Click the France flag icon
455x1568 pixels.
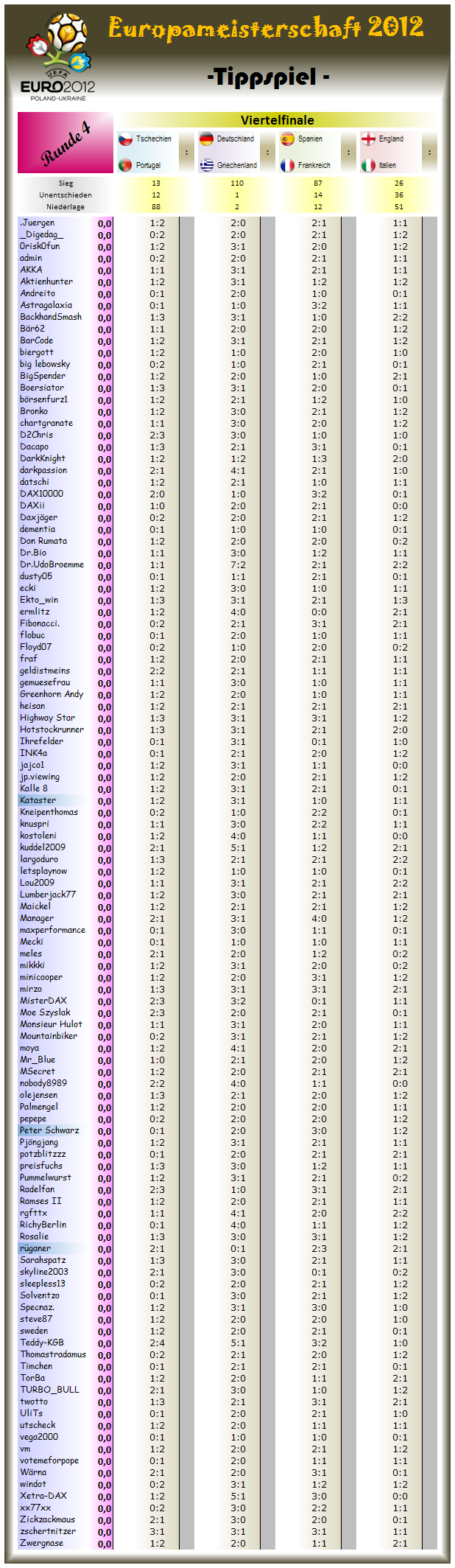click(287, 166)
